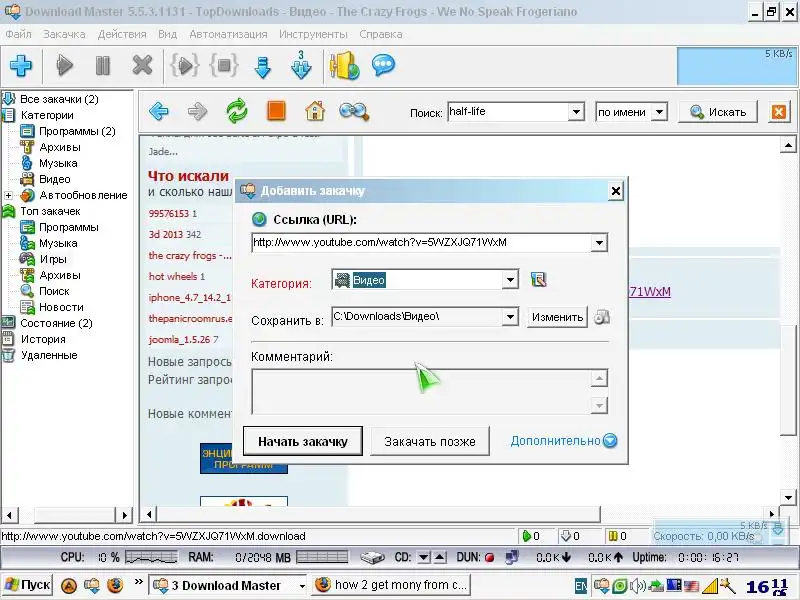Open the CD drive dropdown arrow
The image size is (800, 600).
click(x=423, y=557)
